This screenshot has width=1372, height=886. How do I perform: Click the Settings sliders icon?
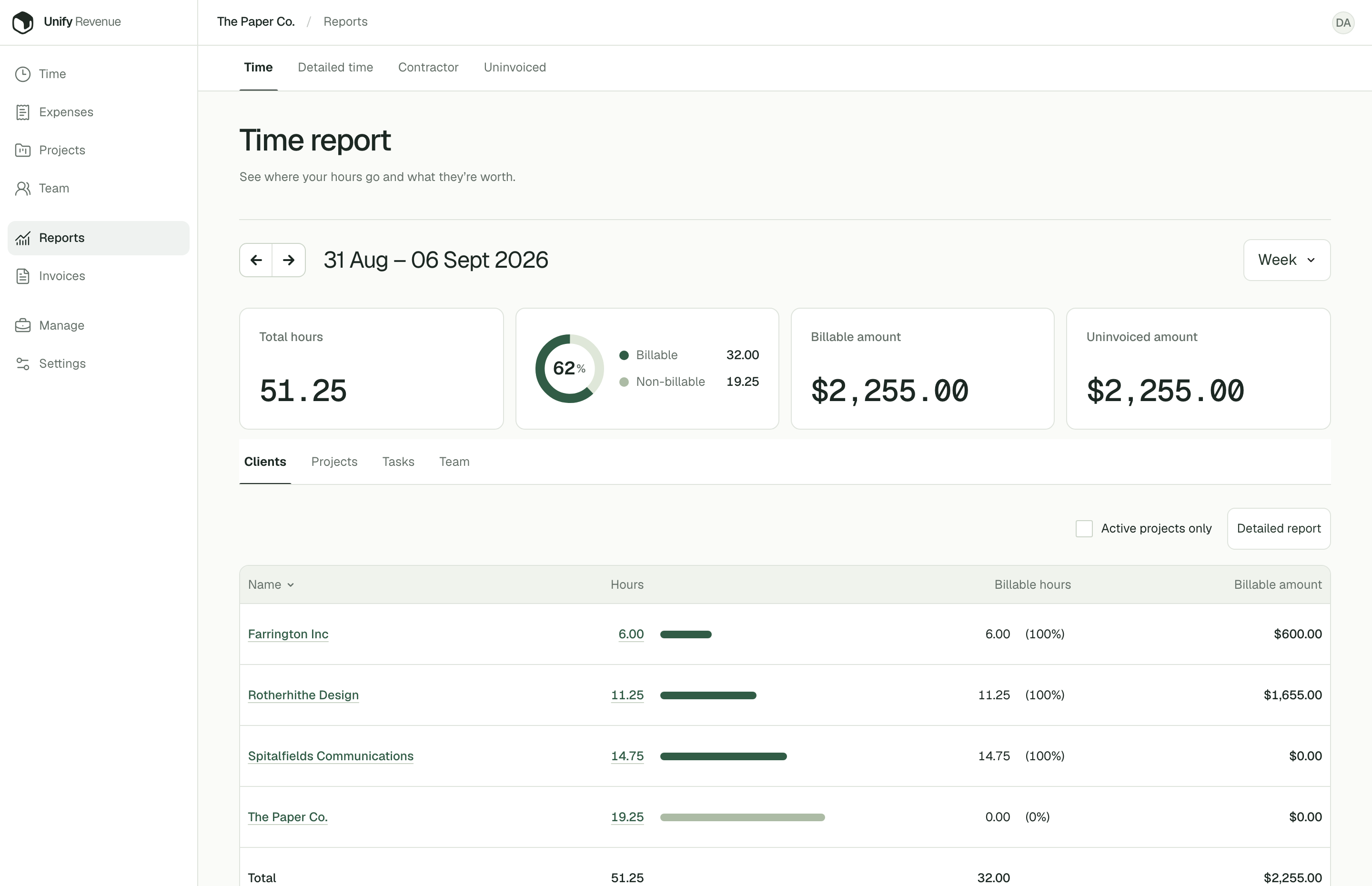(23, 363)
